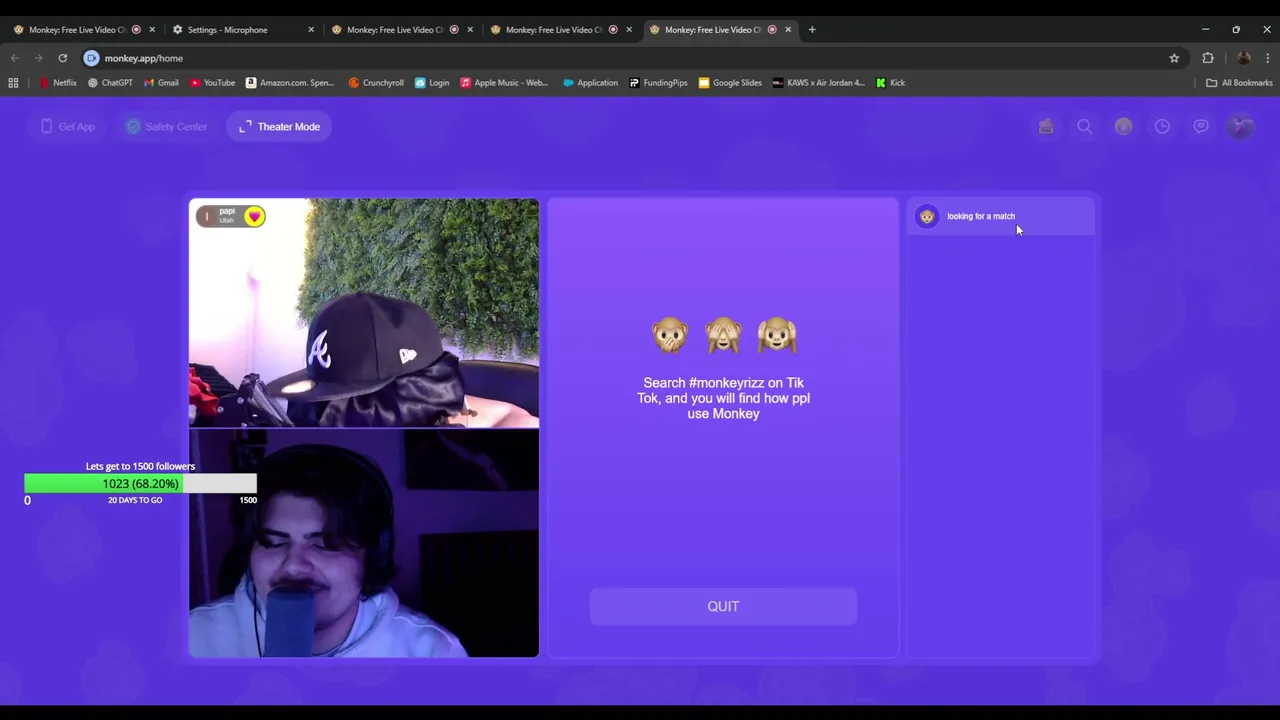Screen dimensions: 1280x720
Task: Click the coin icon in Monkey header
Action: [x=1123, y=127]
